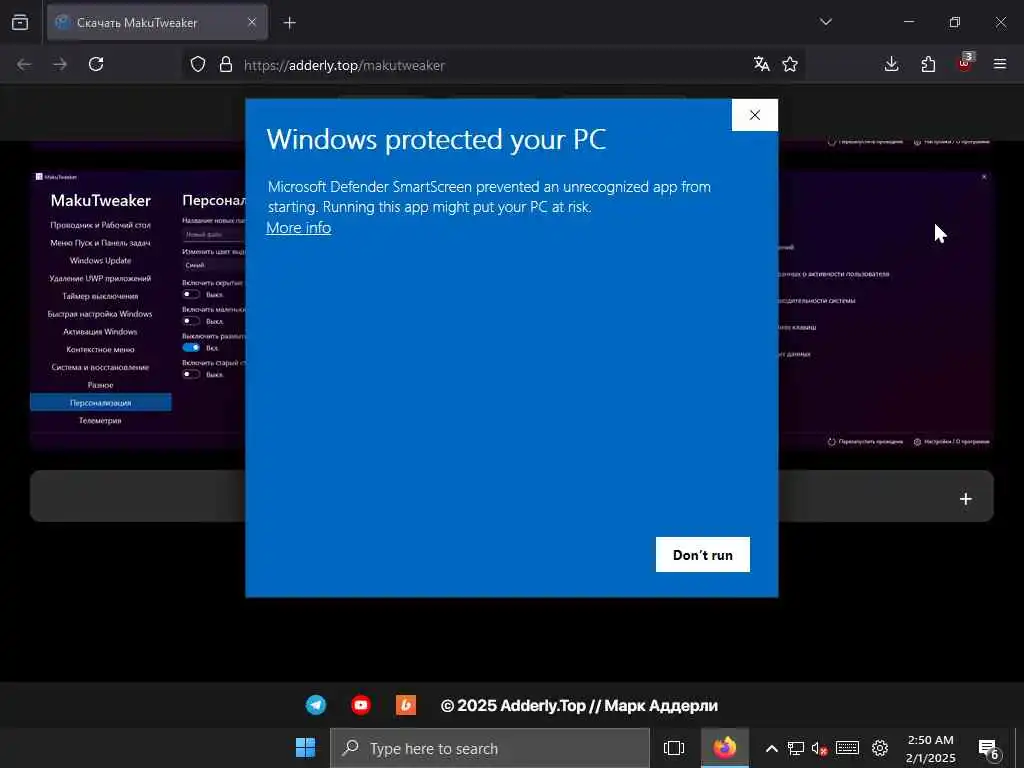Close the Windows protected your PC dialog
This screenshot has width=1024, height=768.
tap(755, 115)
